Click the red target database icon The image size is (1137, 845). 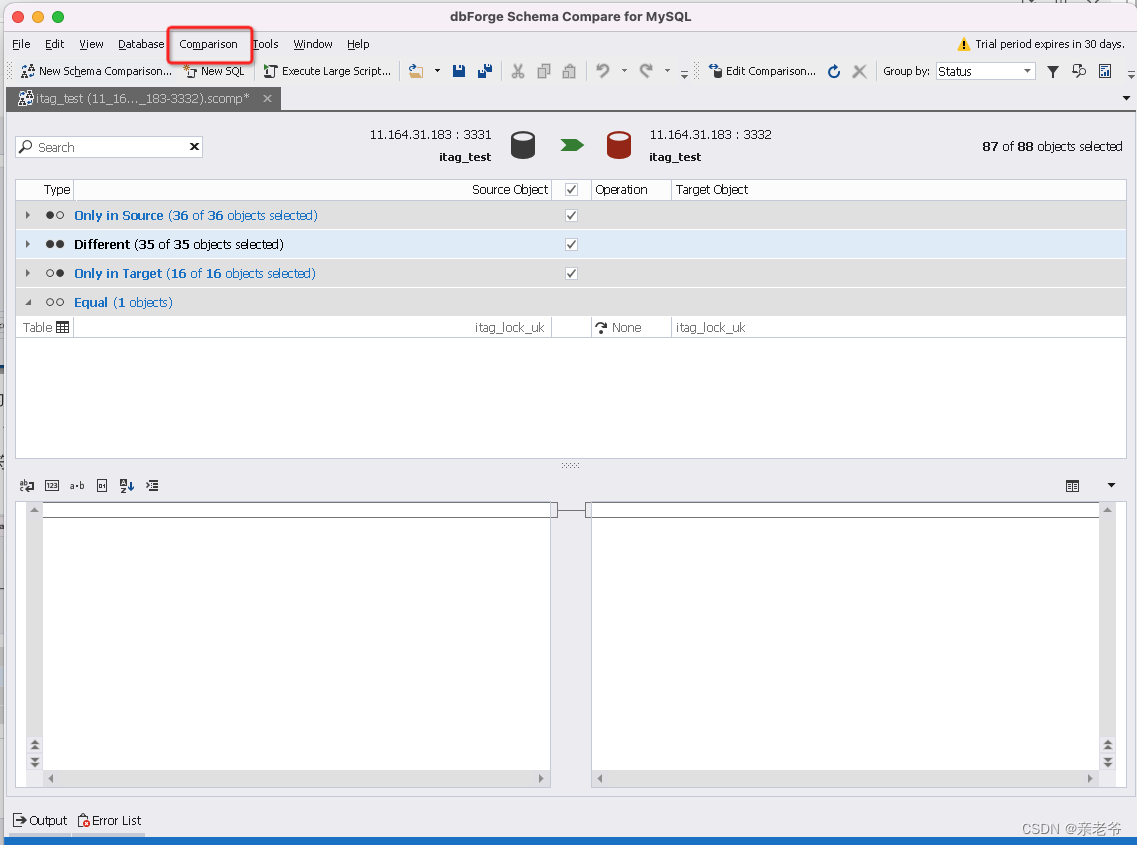pyautogui.click(x=619, y=145)
